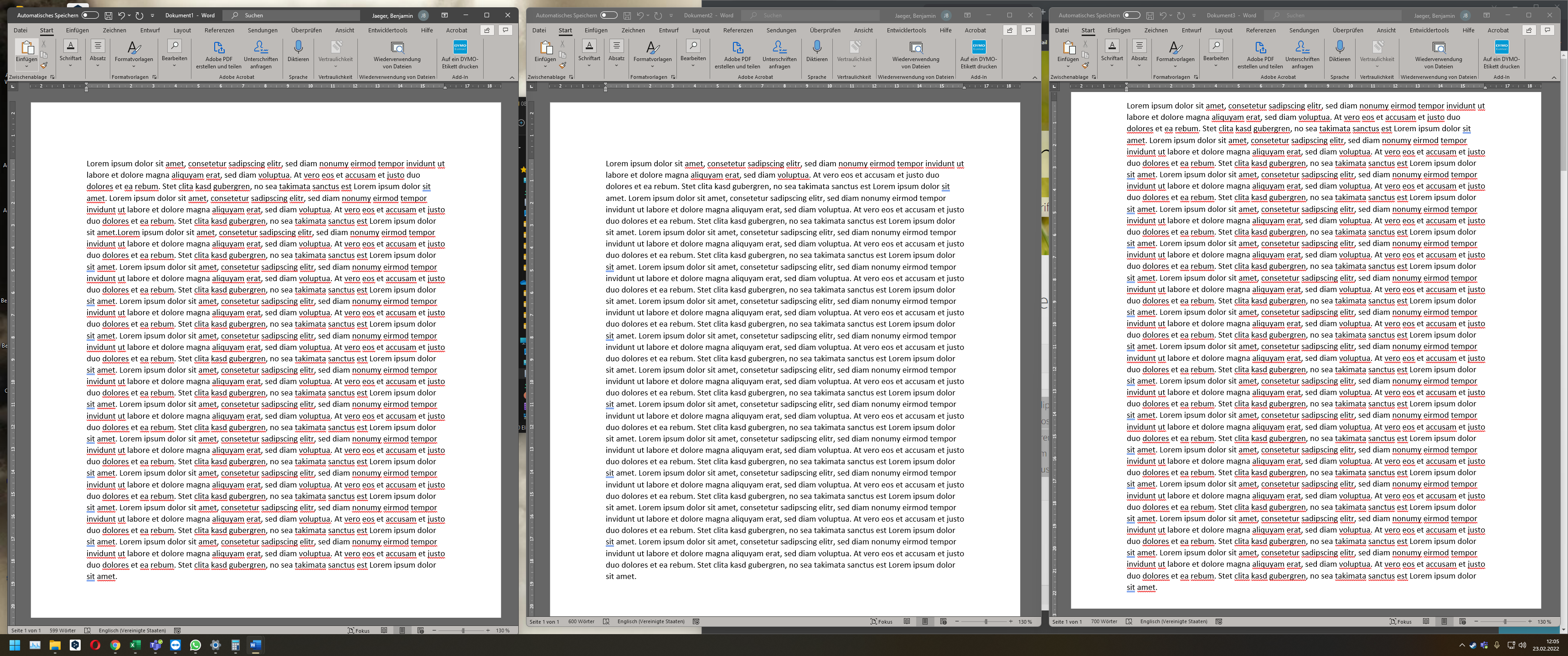Click Englisch (Vereinigte Staaten) in Dokument3 status bar
The width and height of the screenshot is (1568, 656).
click(1174, 621)
